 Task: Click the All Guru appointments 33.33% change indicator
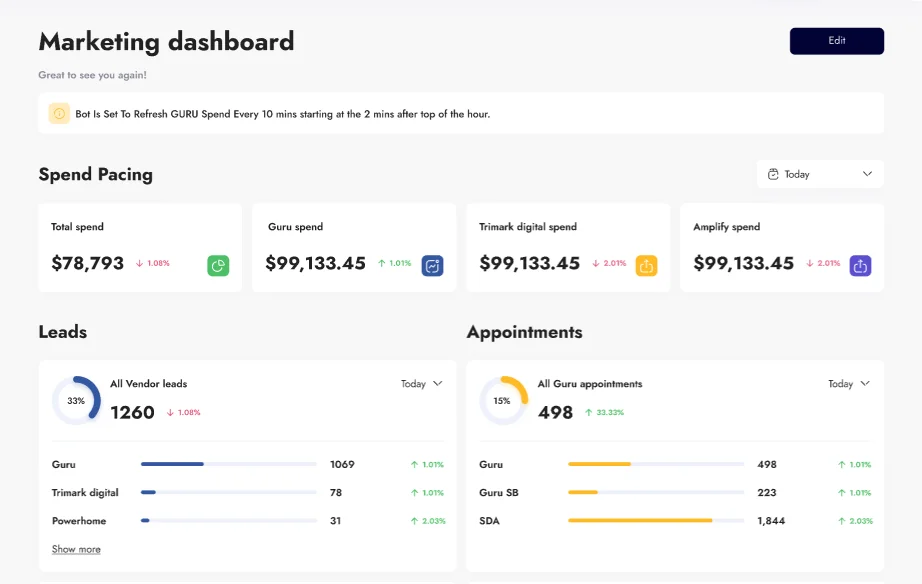click(x=604, y=412)
